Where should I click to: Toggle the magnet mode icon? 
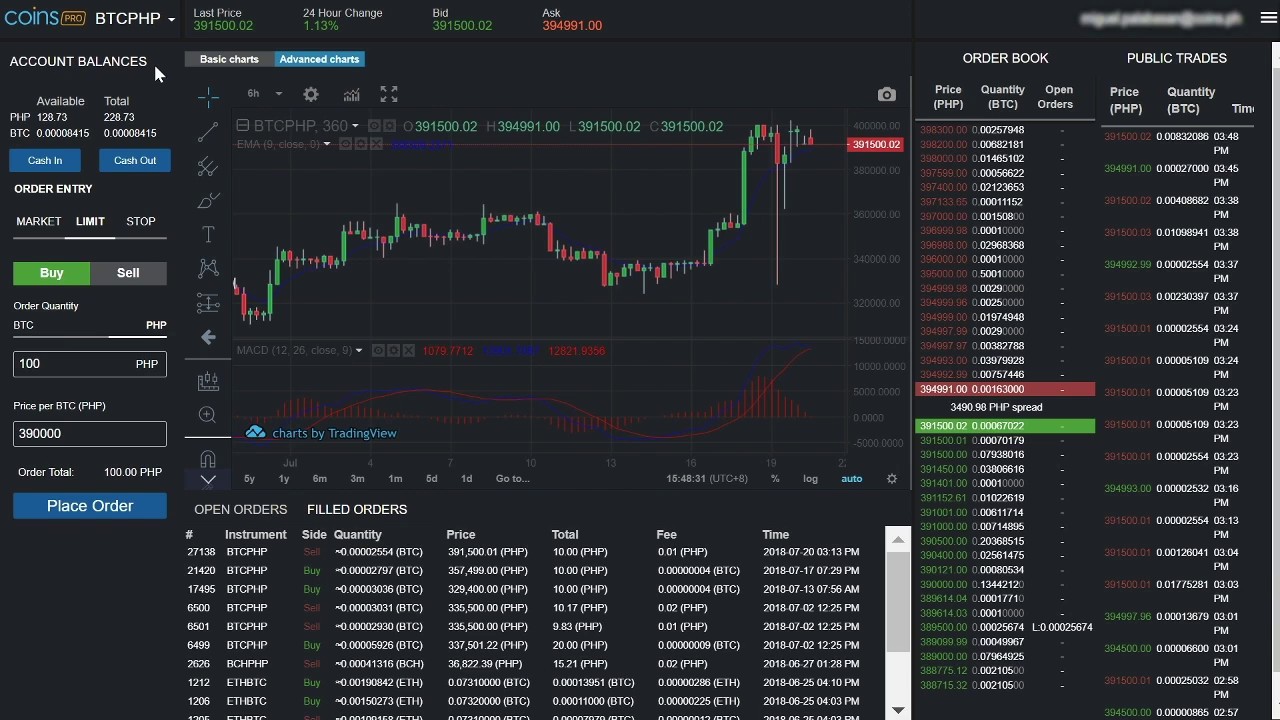208,458
